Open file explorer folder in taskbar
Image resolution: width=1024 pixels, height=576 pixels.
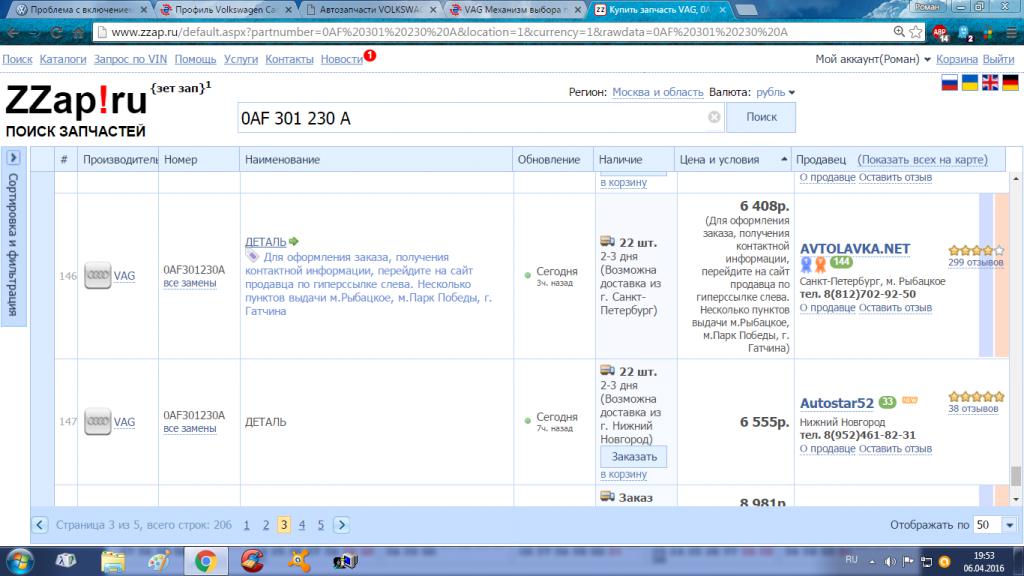tap(112, 562)
